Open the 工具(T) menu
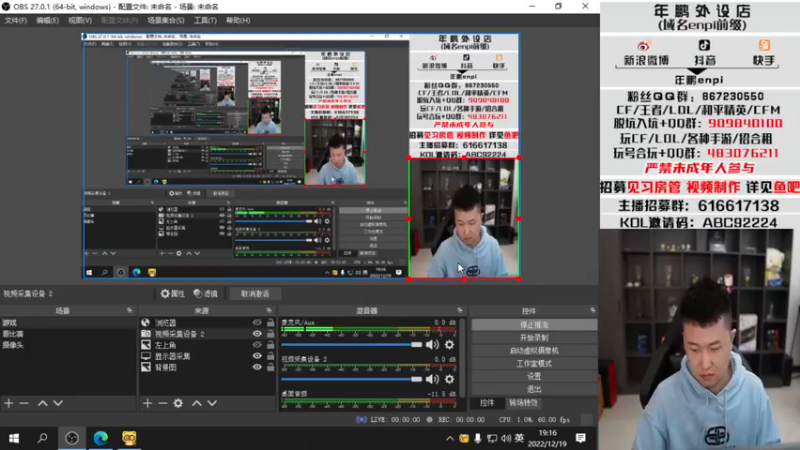The height and width of the screenshot is (450, 800). (205, 20)
